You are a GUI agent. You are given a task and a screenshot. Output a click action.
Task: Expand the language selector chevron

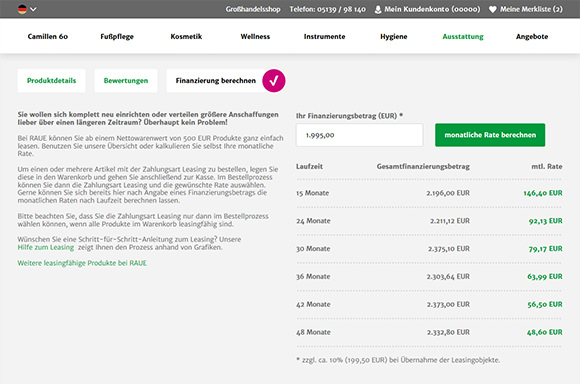(x=33, y=9)
